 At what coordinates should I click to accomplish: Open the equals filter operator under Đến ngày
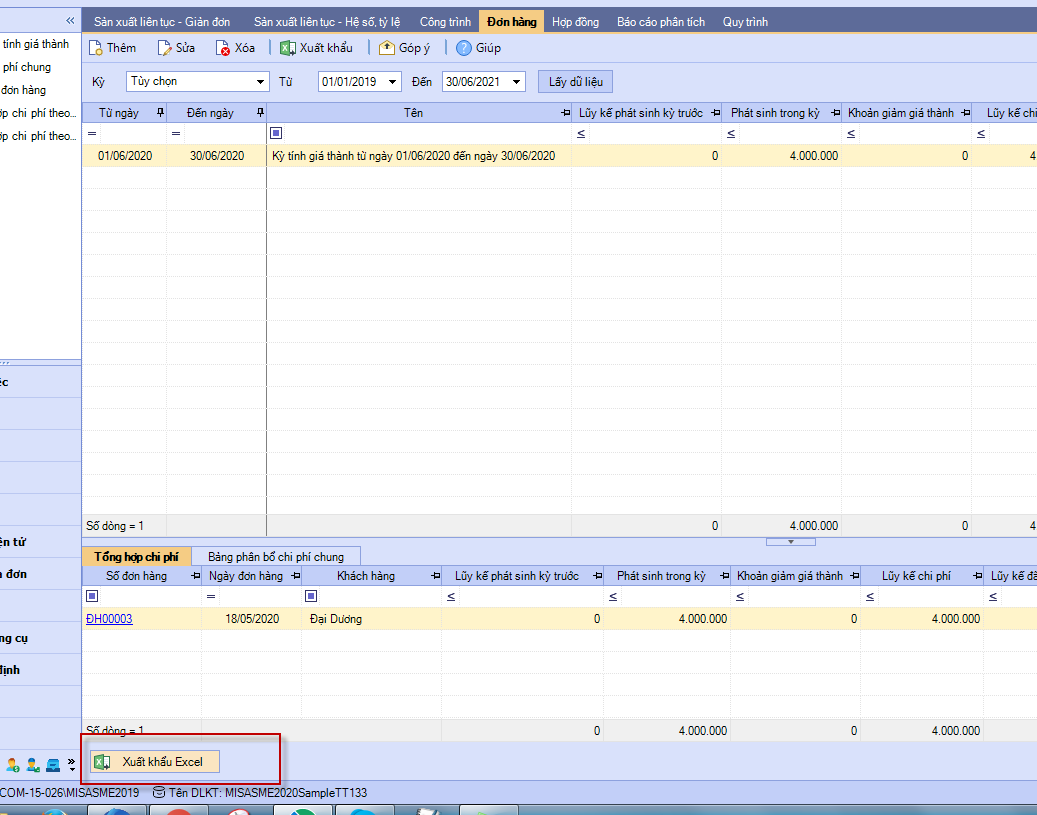click(176, 134)
